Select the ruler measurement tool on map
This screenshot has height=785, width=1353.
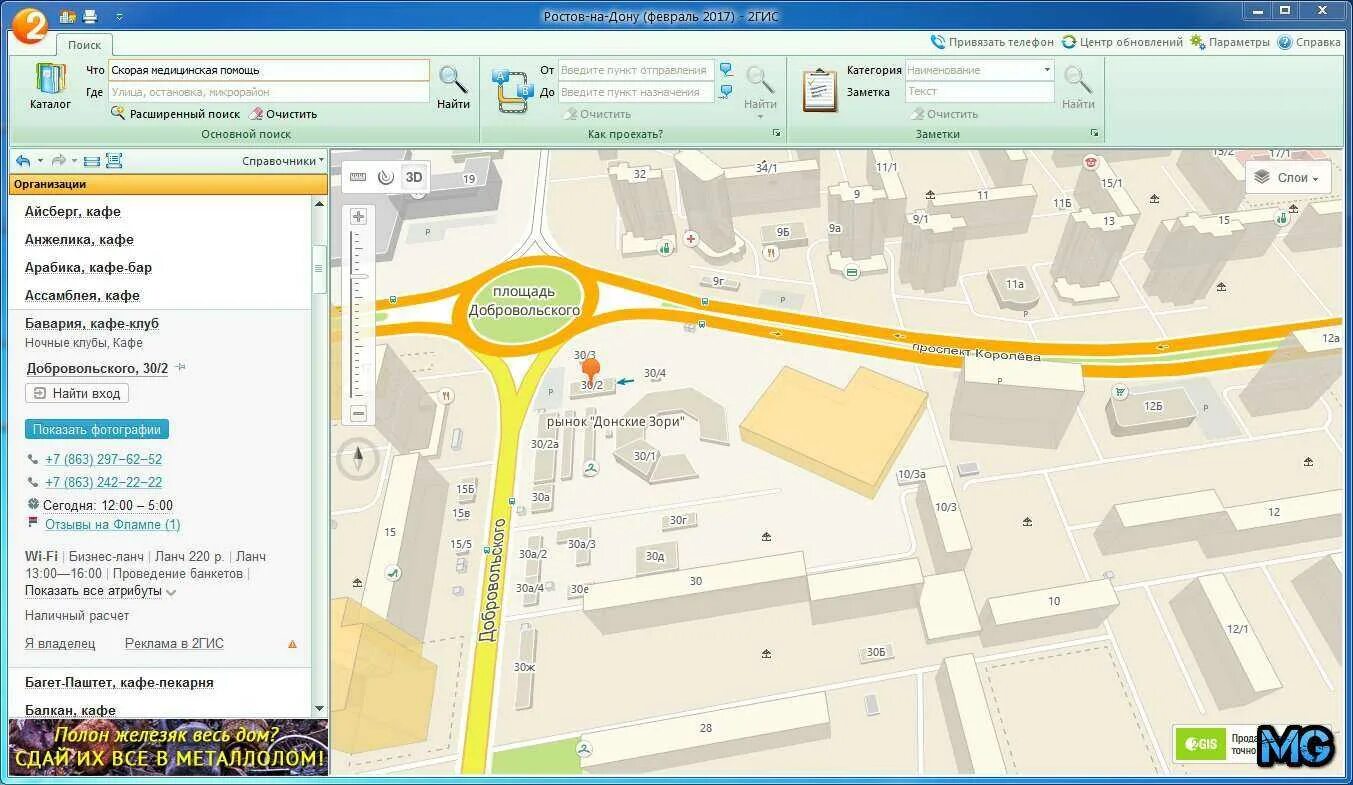coord(358,177)
